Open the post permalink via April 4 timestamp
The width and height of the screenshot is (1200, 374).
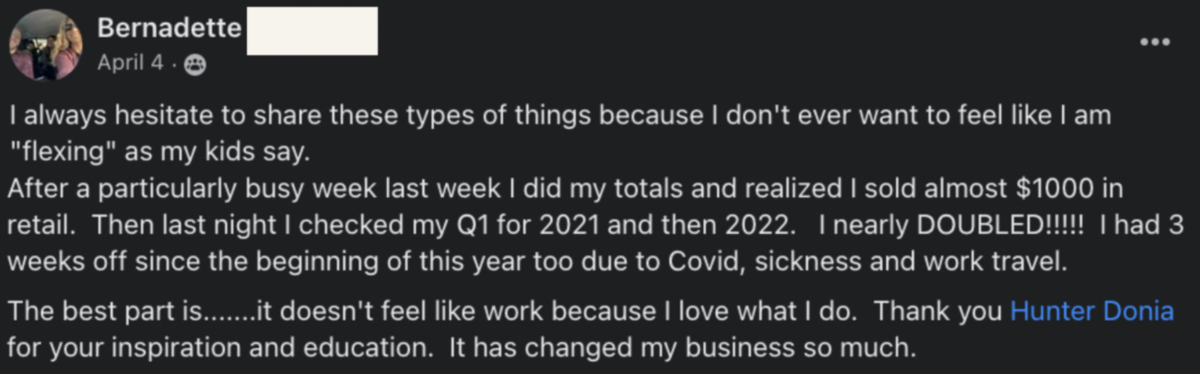coord(132,62)
